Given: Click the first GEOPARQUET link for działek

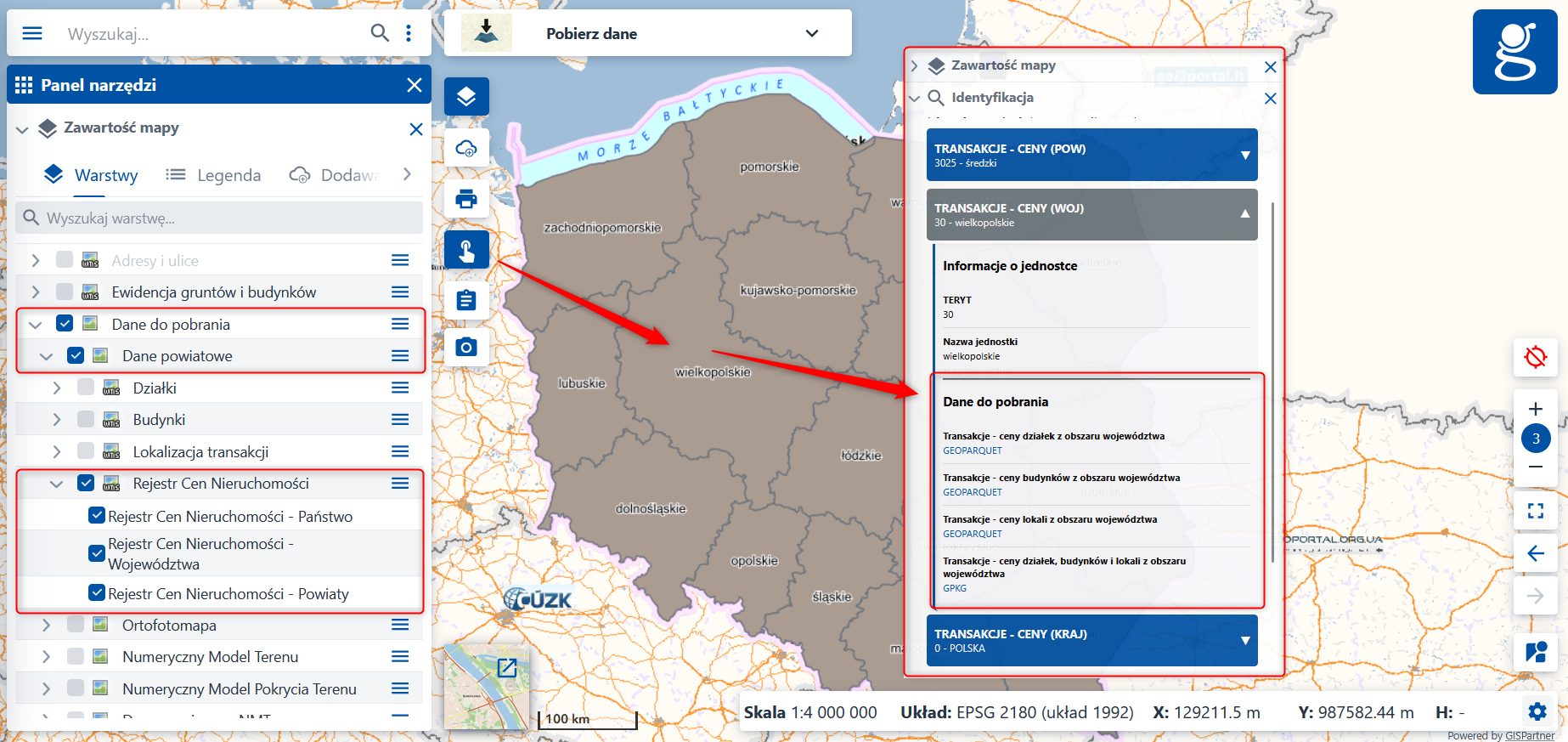Looking at the screenshot, I should (973, 450).
